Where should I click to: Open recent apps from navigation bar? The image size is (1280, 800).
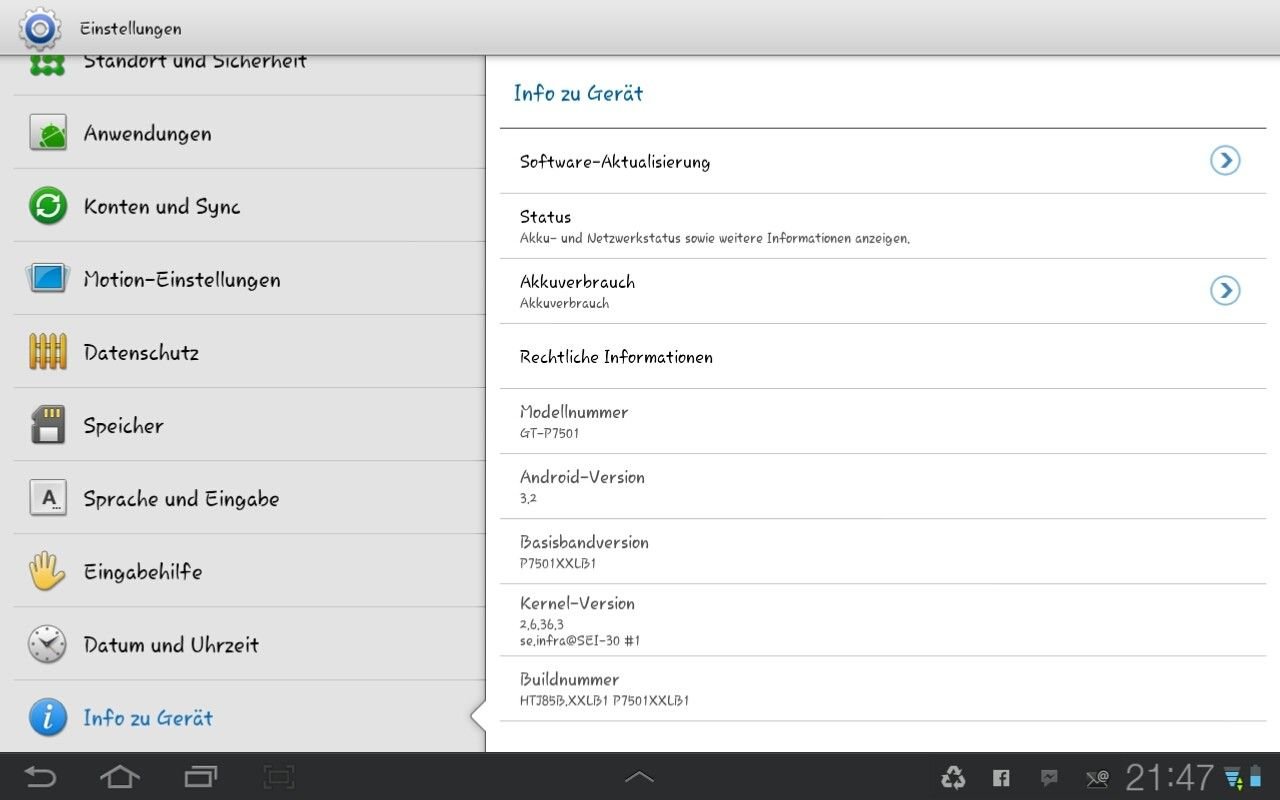pyautogui.click(x=200, y=776)
